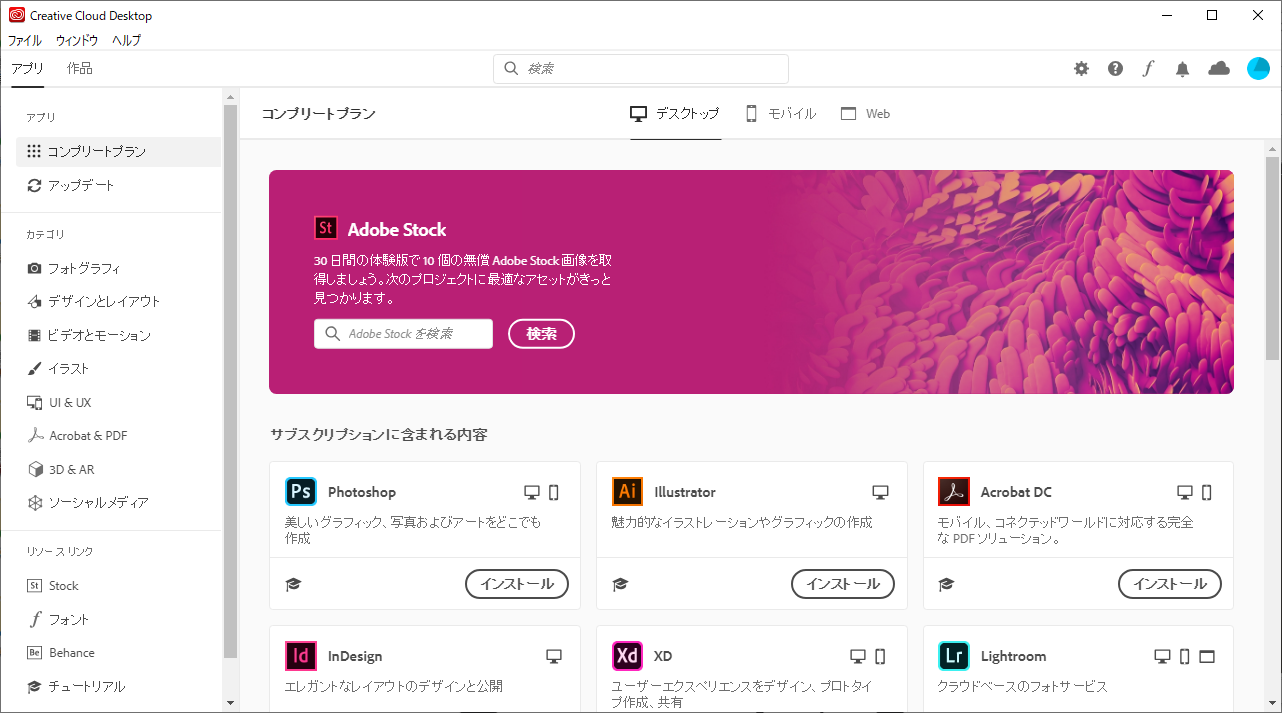This screenshot has width=1282, height=713.
Task: Click XD's mobile device icon
Action: 880,657
